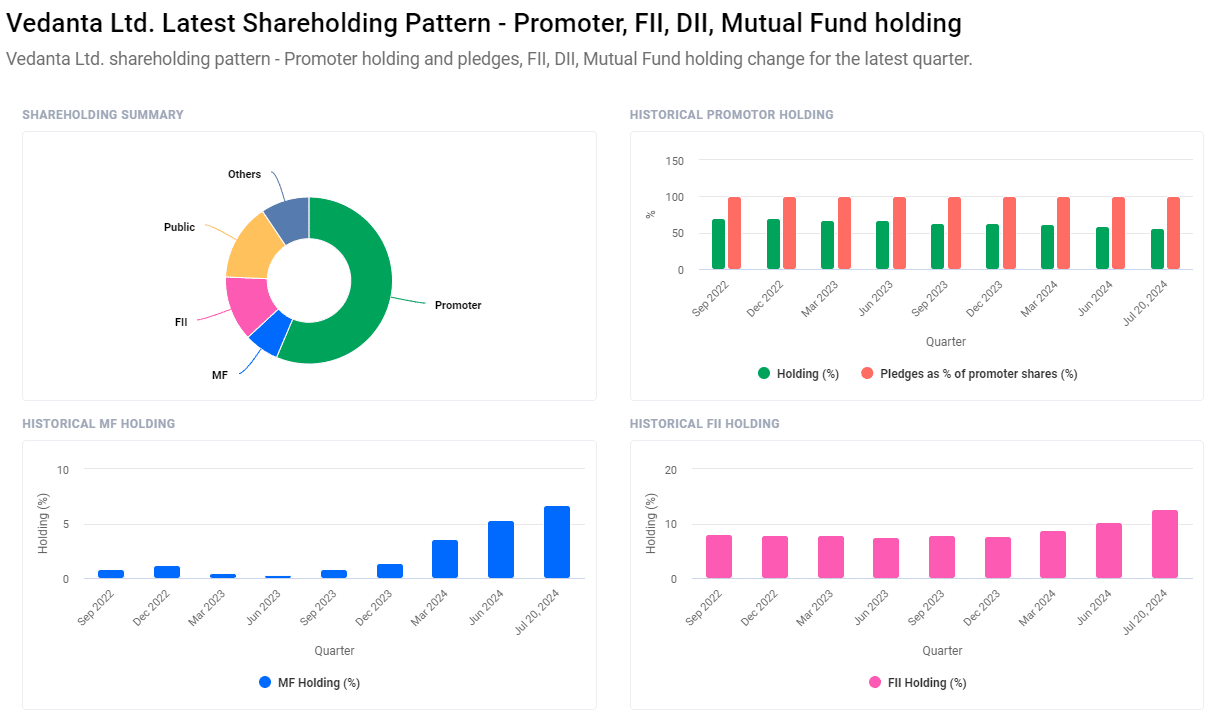Click the Vedanta Ltd. Latest Shareholding Pattern title
Viewport: 1211px width, 717px height.
pos(484,22)
